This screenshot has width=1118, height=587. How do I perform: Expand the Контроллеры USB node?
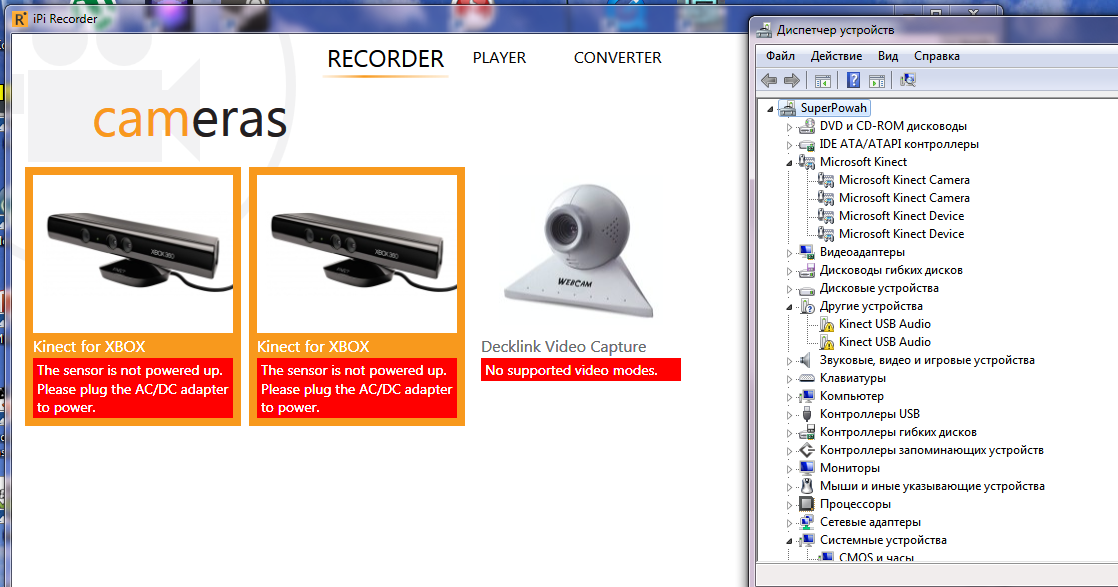coord(789,415)
